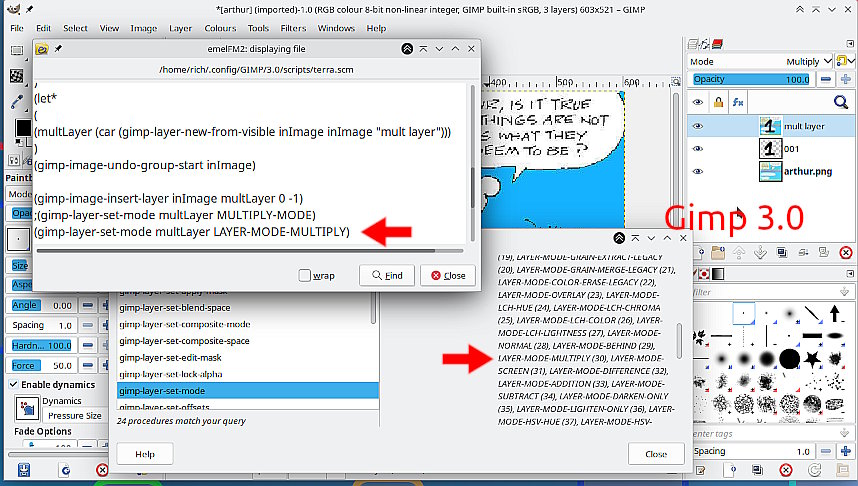Select the Rectangle Select tool in toolbox

point(17,50)
